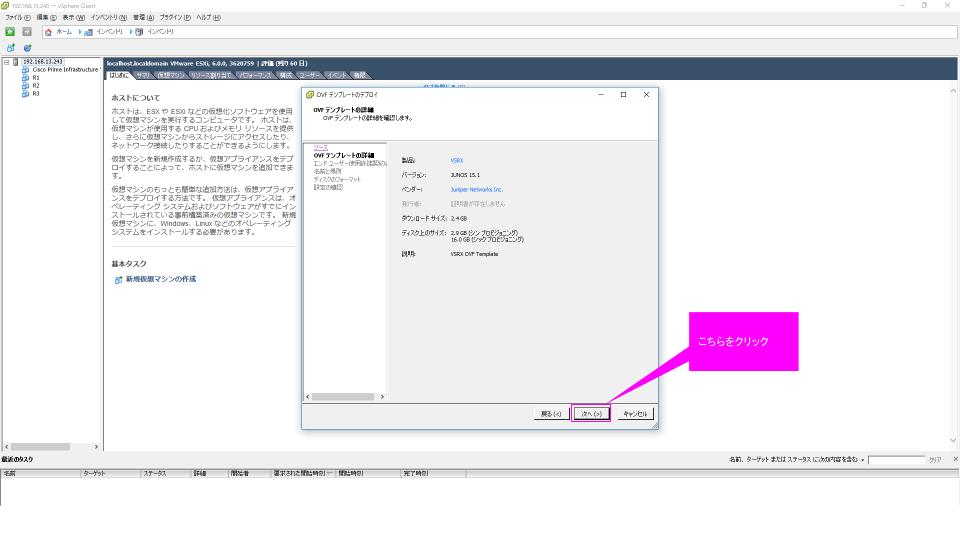
Task: Click the wizard steps scrollbar right arrow
Action: click(382, 397)
